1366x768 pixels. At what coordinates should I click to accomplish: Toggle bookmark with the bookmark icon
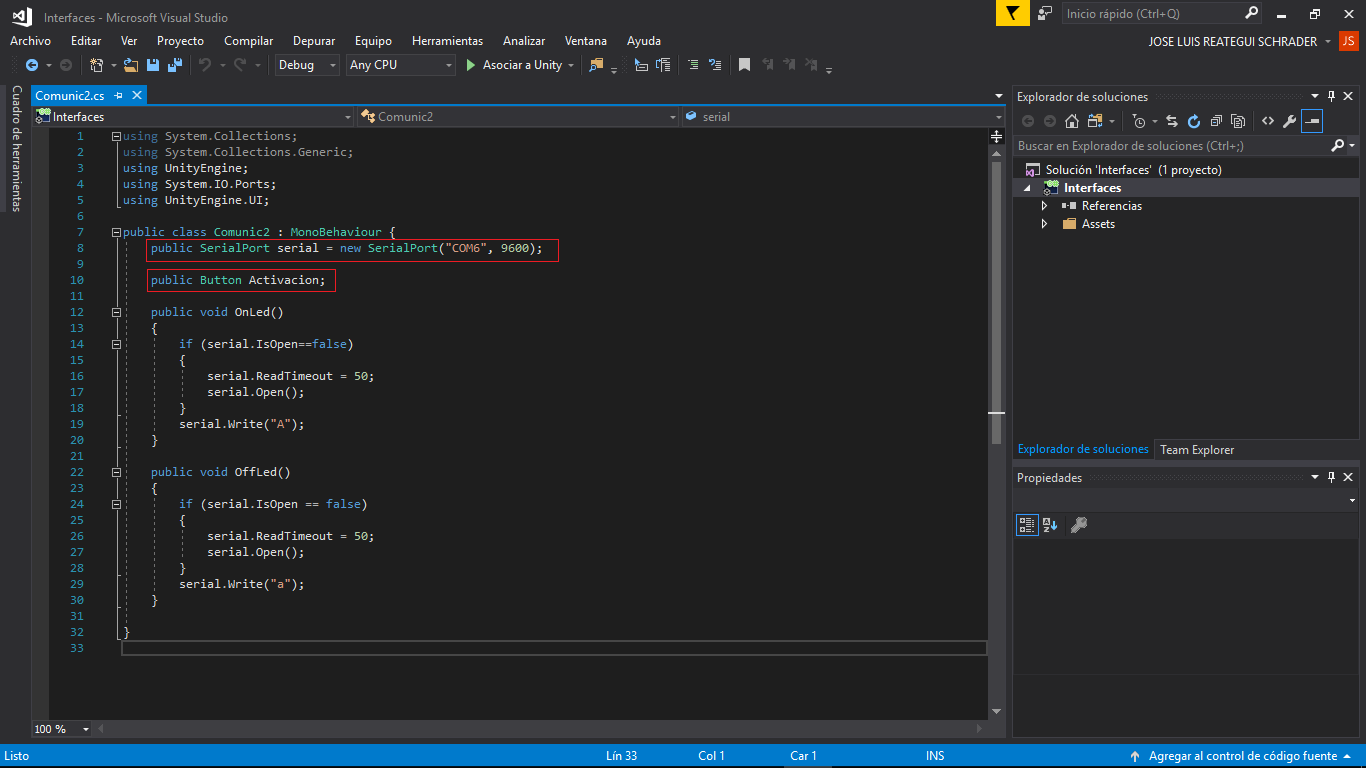coord(744,65)
